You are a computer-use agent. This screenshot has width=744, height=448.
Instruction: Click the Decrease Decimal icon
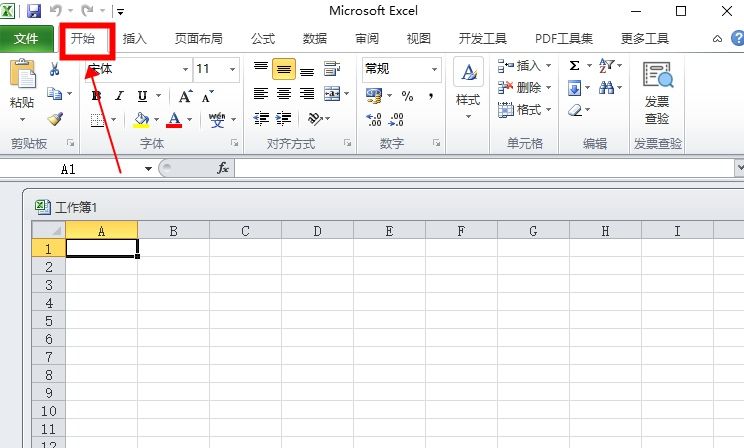pyautogui.click(x=396, y=119)
